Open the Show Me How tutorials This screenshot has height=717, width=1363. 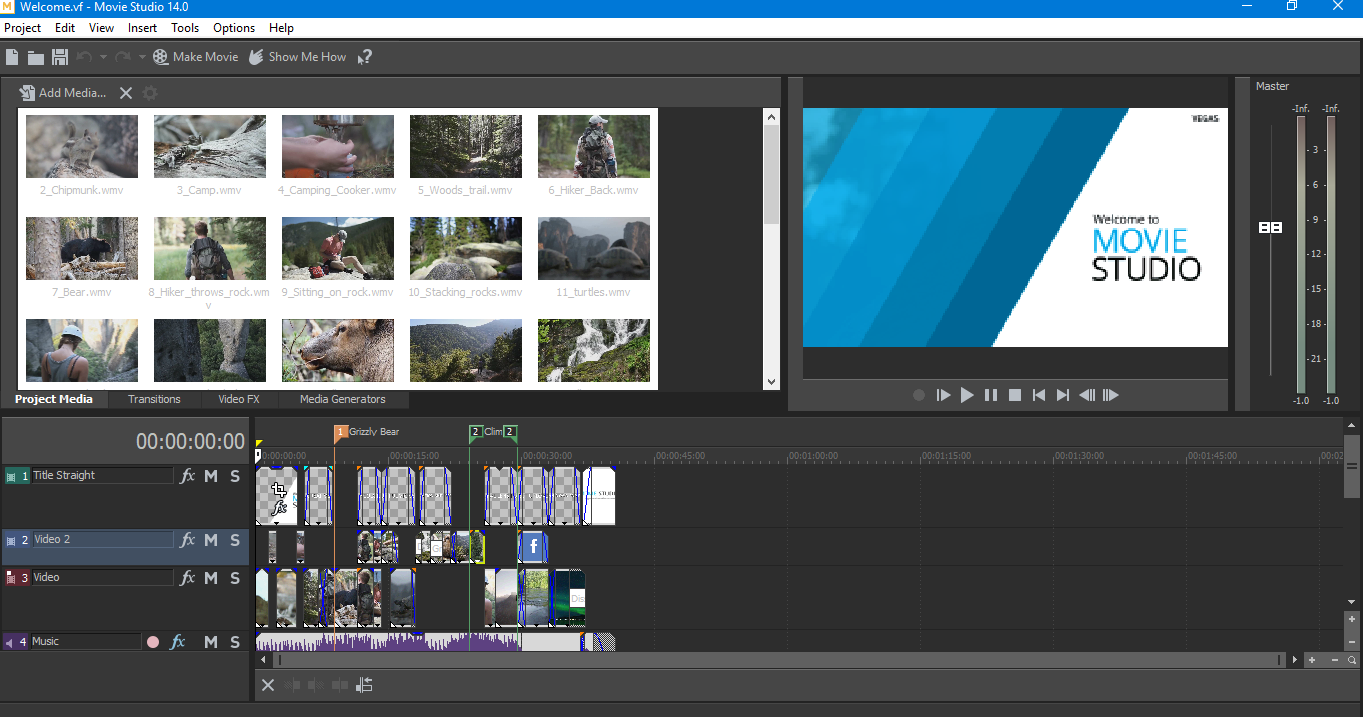pyautogui.click(x=297, y=57)
